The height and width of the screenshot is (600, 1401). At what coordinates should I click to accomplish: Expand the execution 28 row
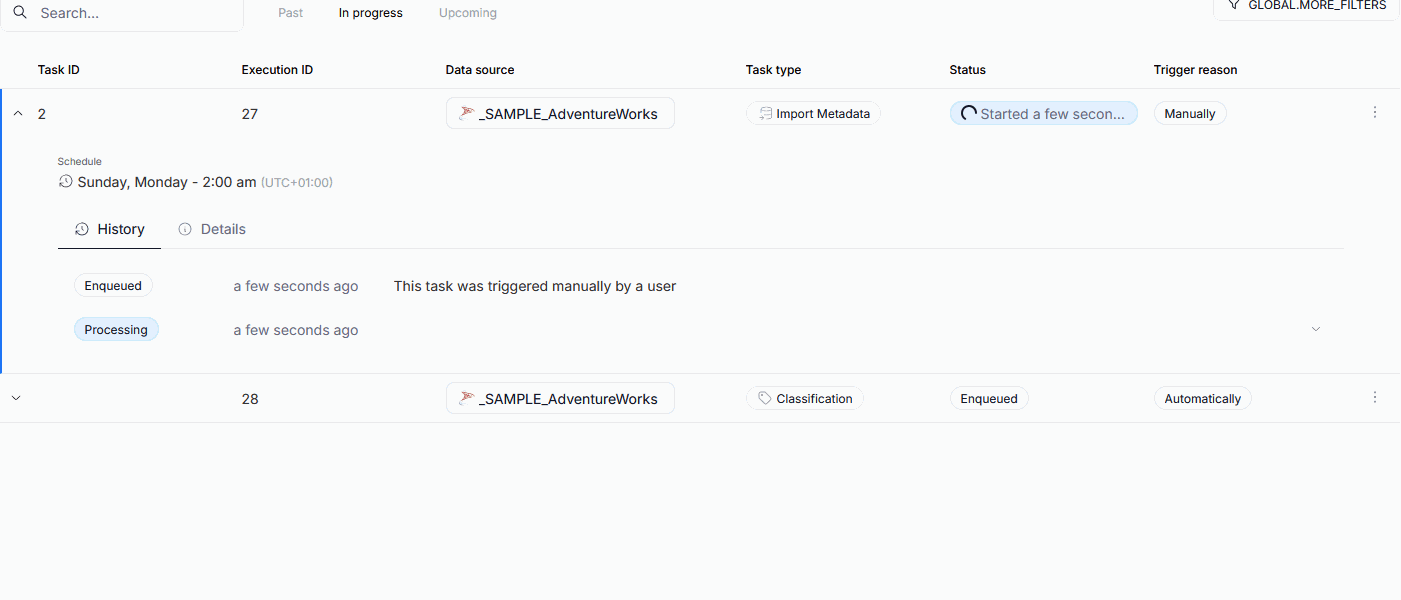[x=16, y=398]
